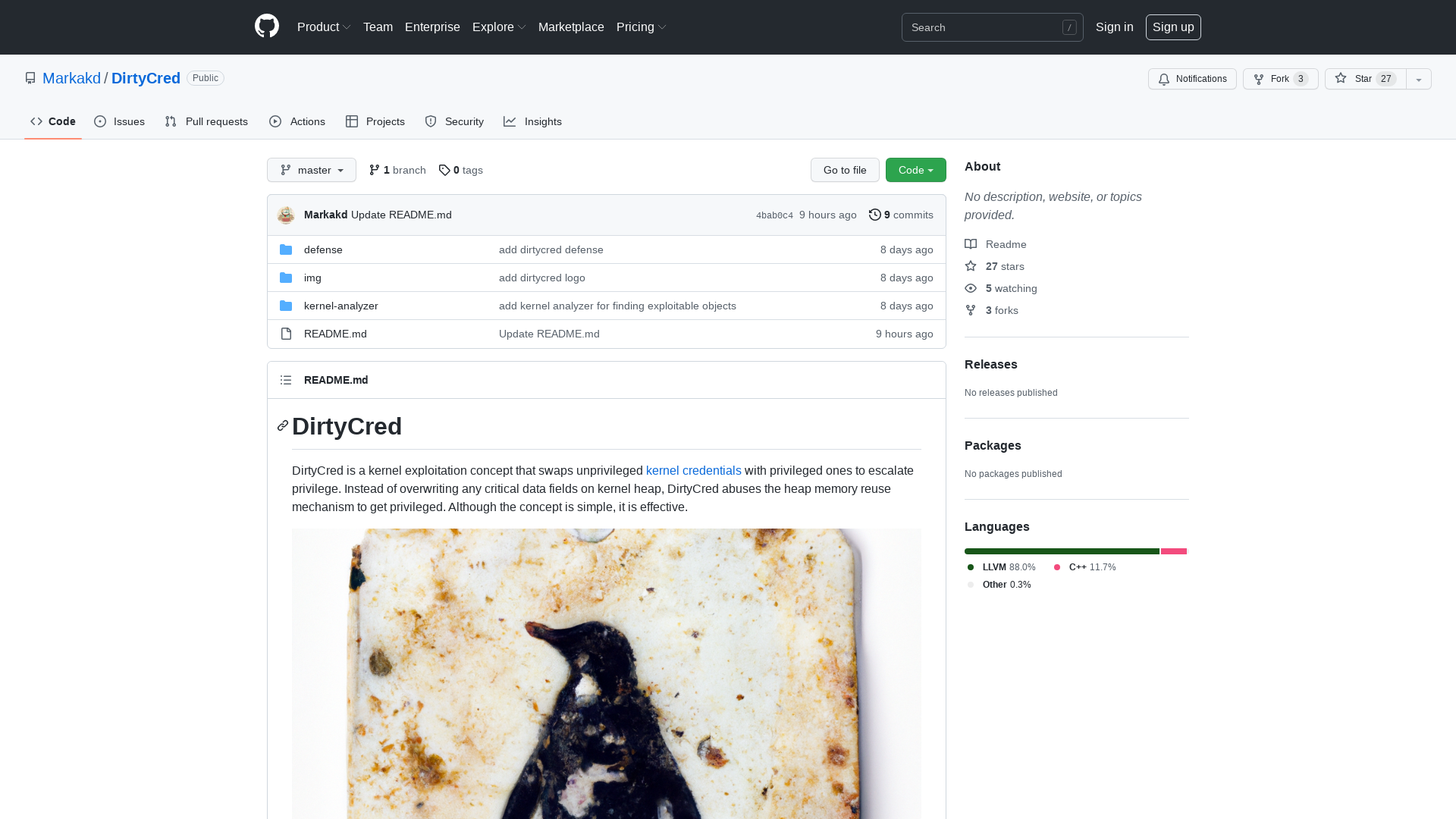Follow the kernel credentials link
This screenshot has height=819, width=1456.
click(x=693, y=470)
